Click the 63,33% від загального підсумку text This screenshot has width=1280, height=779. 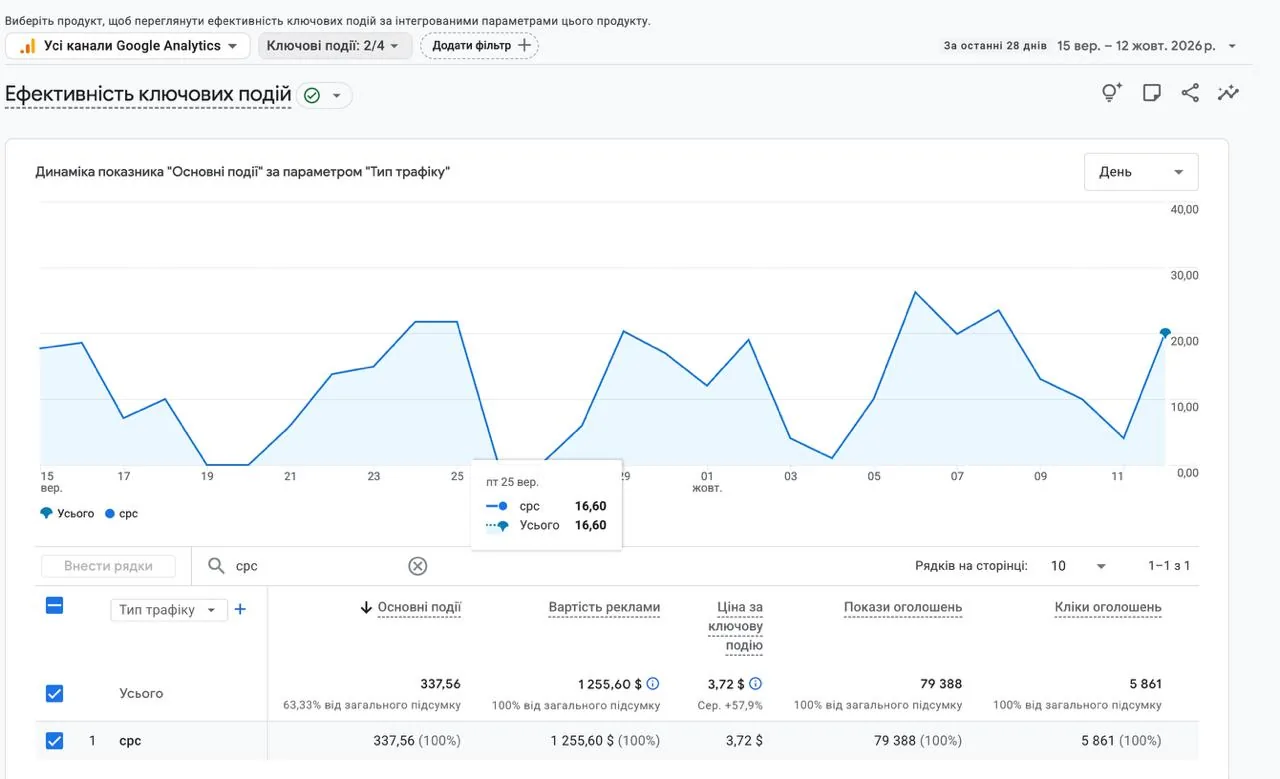pyautogui.click(x=372, y=706)
